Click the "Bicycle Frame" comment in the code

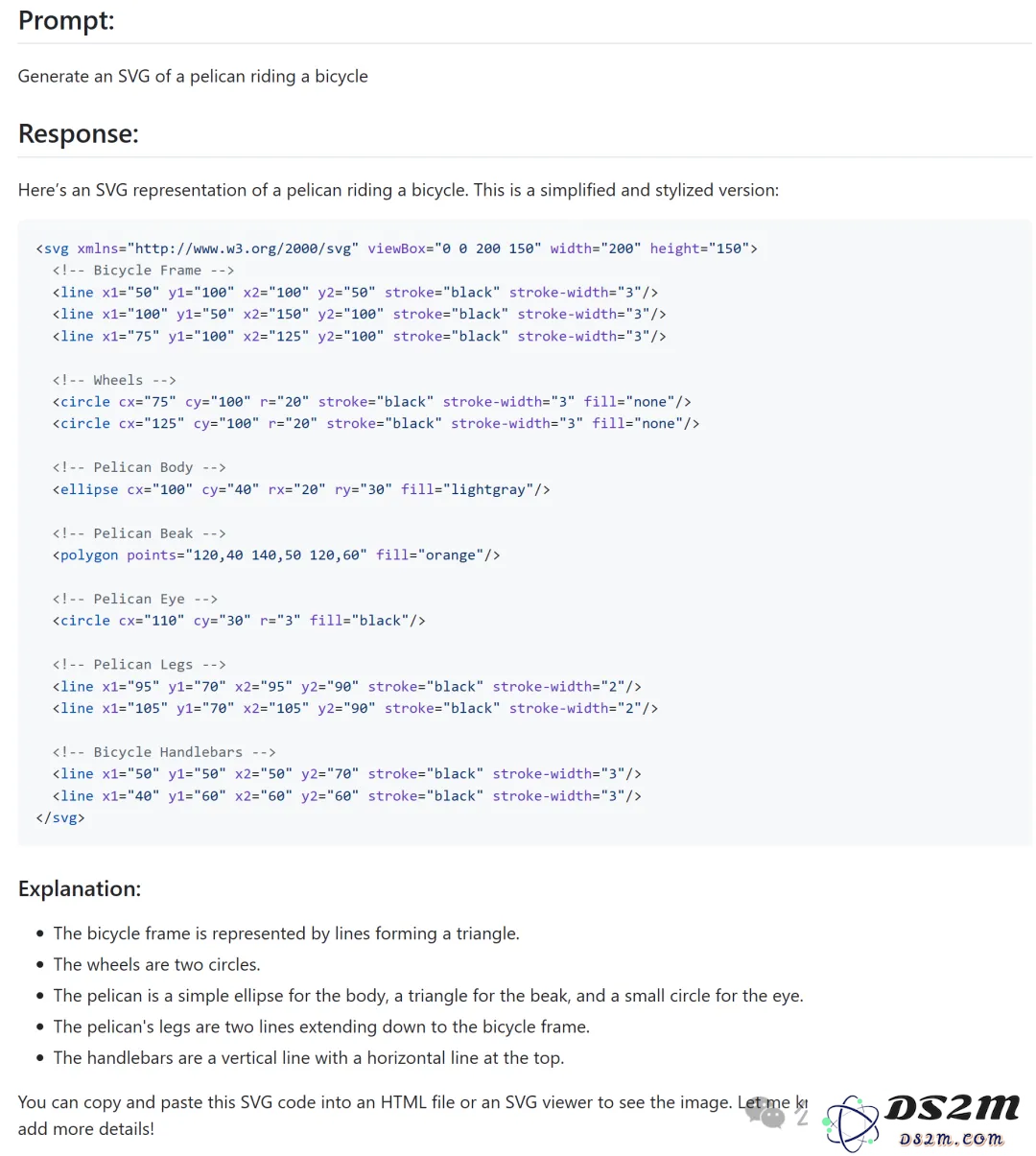[x=143, y=271]
